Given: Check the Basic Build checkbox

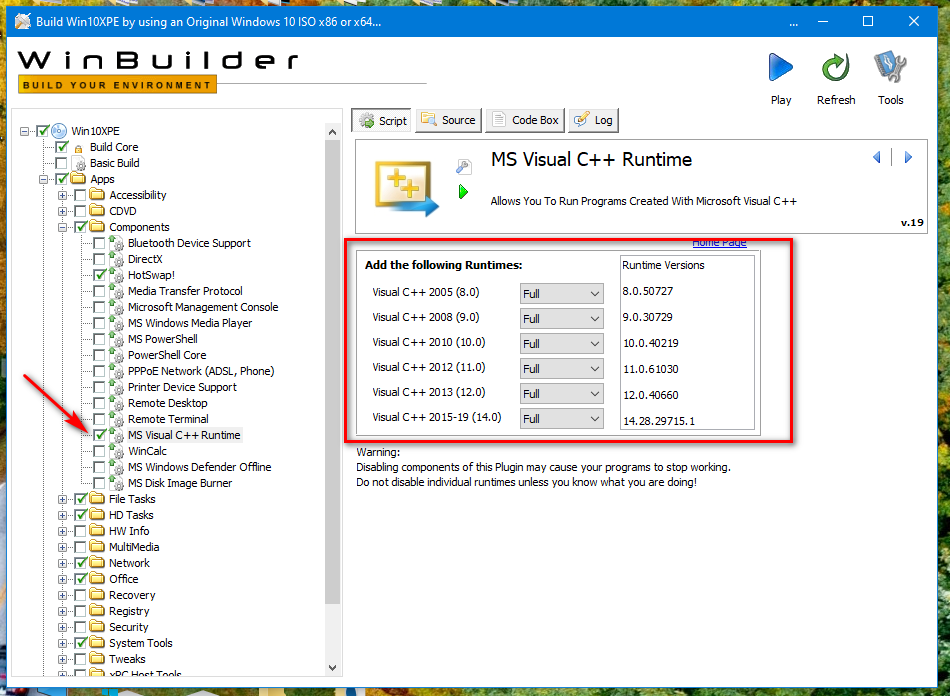Looking at the screenshot, I should (x=61, y=163).
